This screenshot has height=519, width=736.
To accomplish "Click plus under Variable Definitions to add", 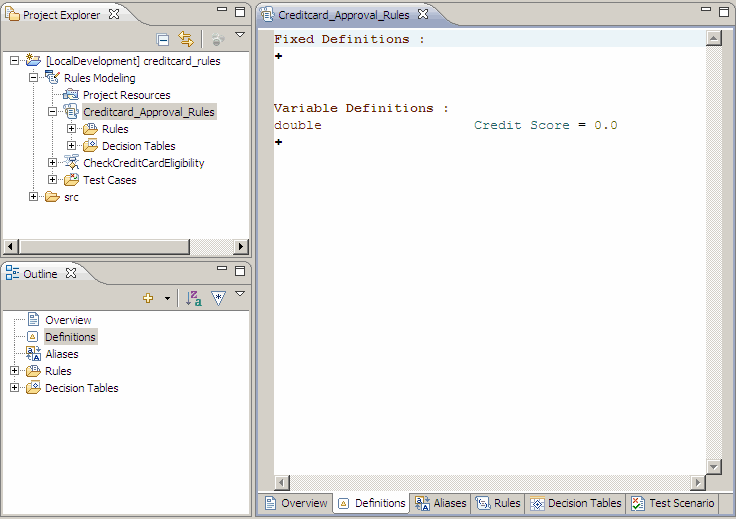I will tap(278, 142).
